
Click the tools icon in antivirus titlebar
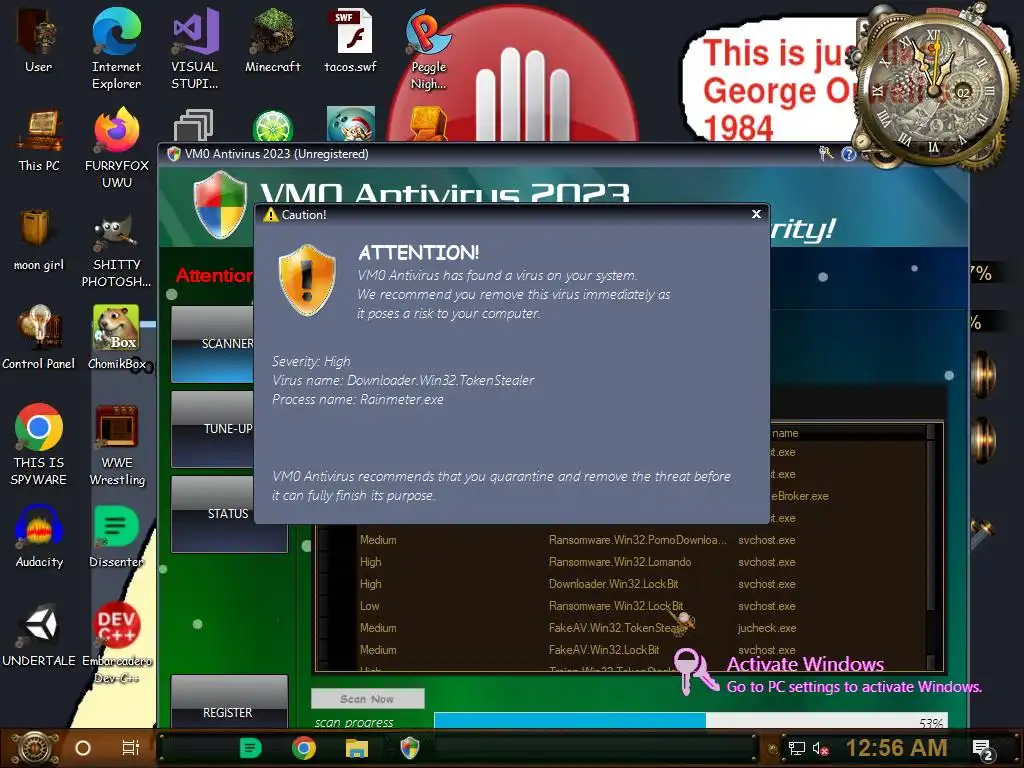click(826, 154)
